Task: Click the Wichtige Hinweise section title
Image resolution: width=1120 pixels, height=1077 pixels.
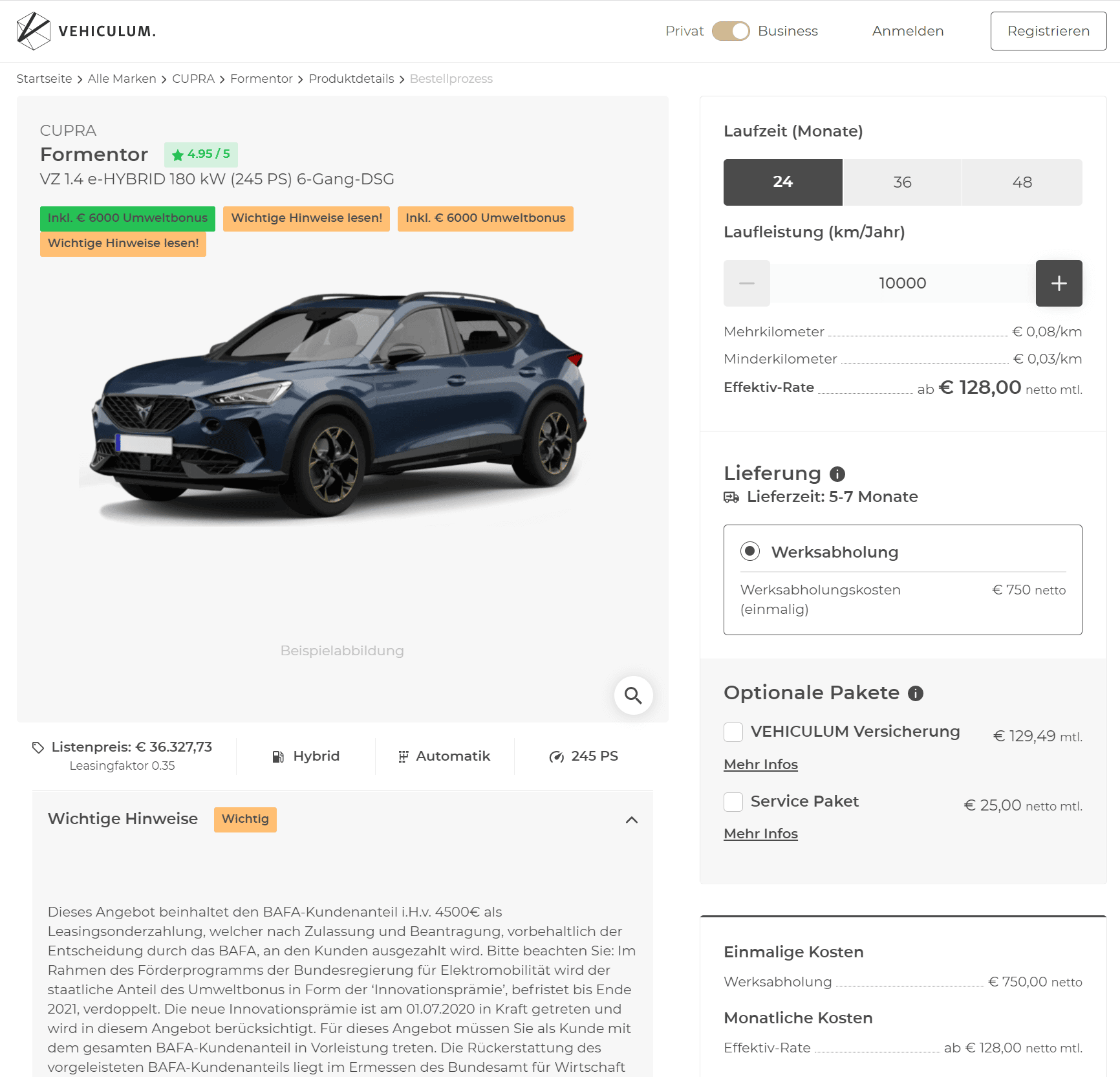Action: 123,819
